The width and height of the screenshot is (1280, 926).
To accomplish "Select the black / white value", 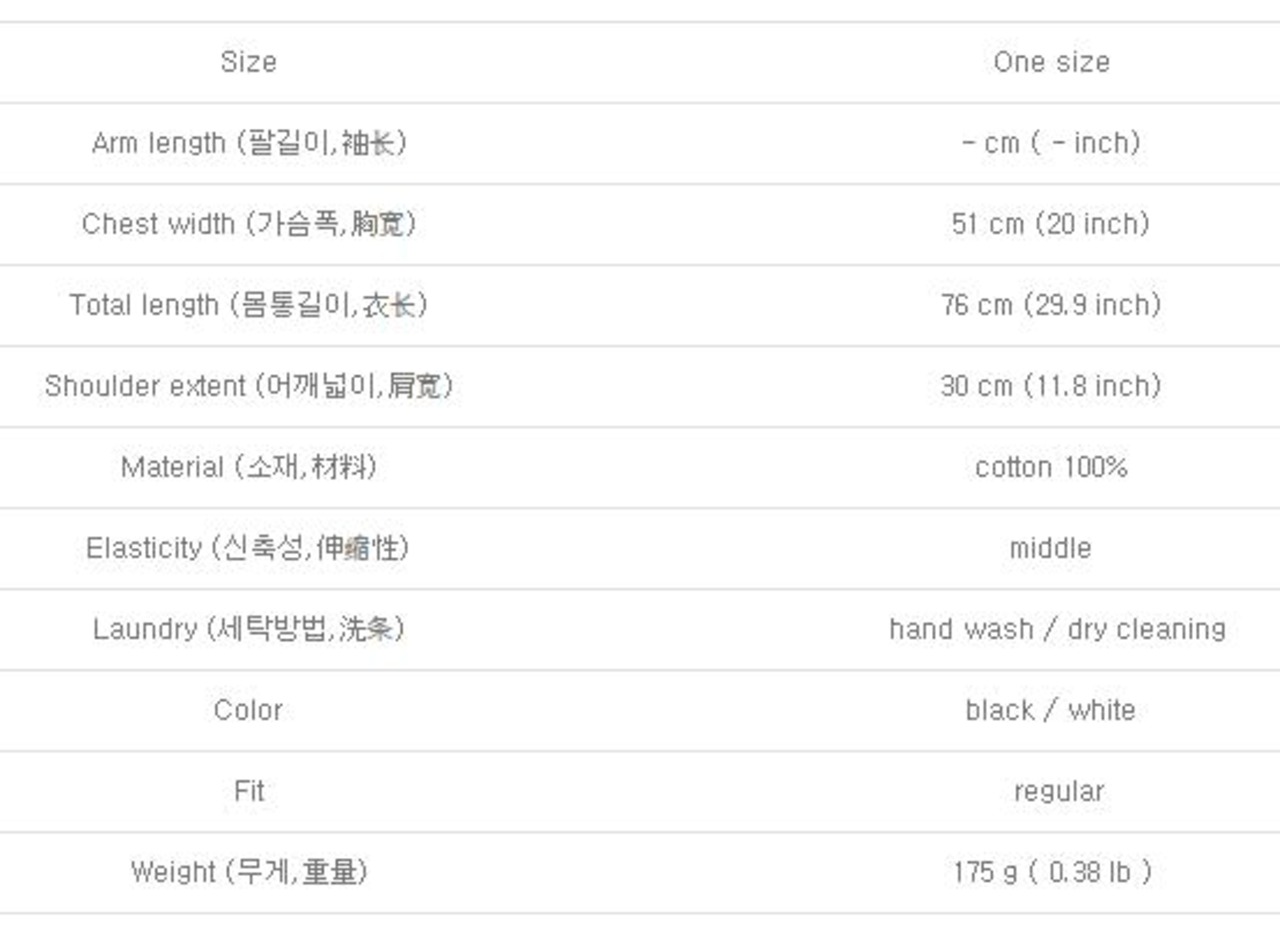I will point(1051,710).
